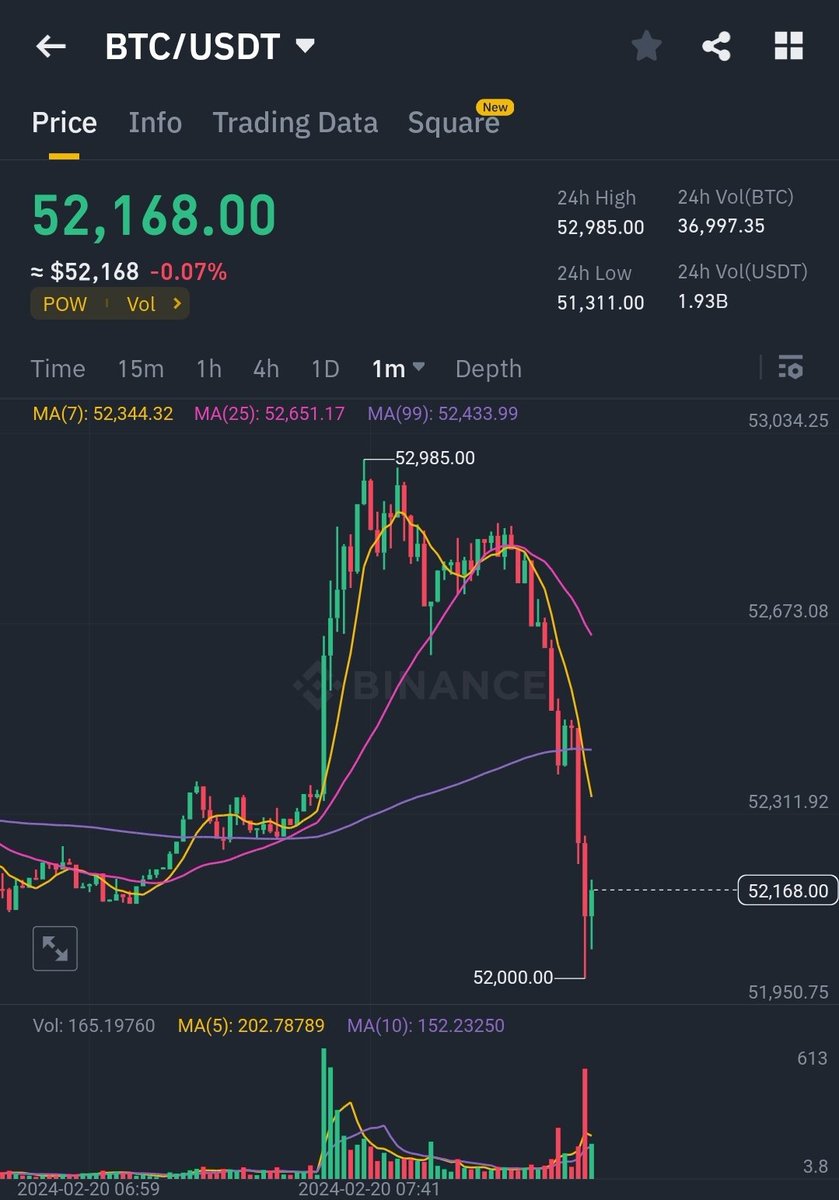The width and height of the screenshot is (839, 1200).
Task: Select the 1D chart interval
Action: (325, 368)
